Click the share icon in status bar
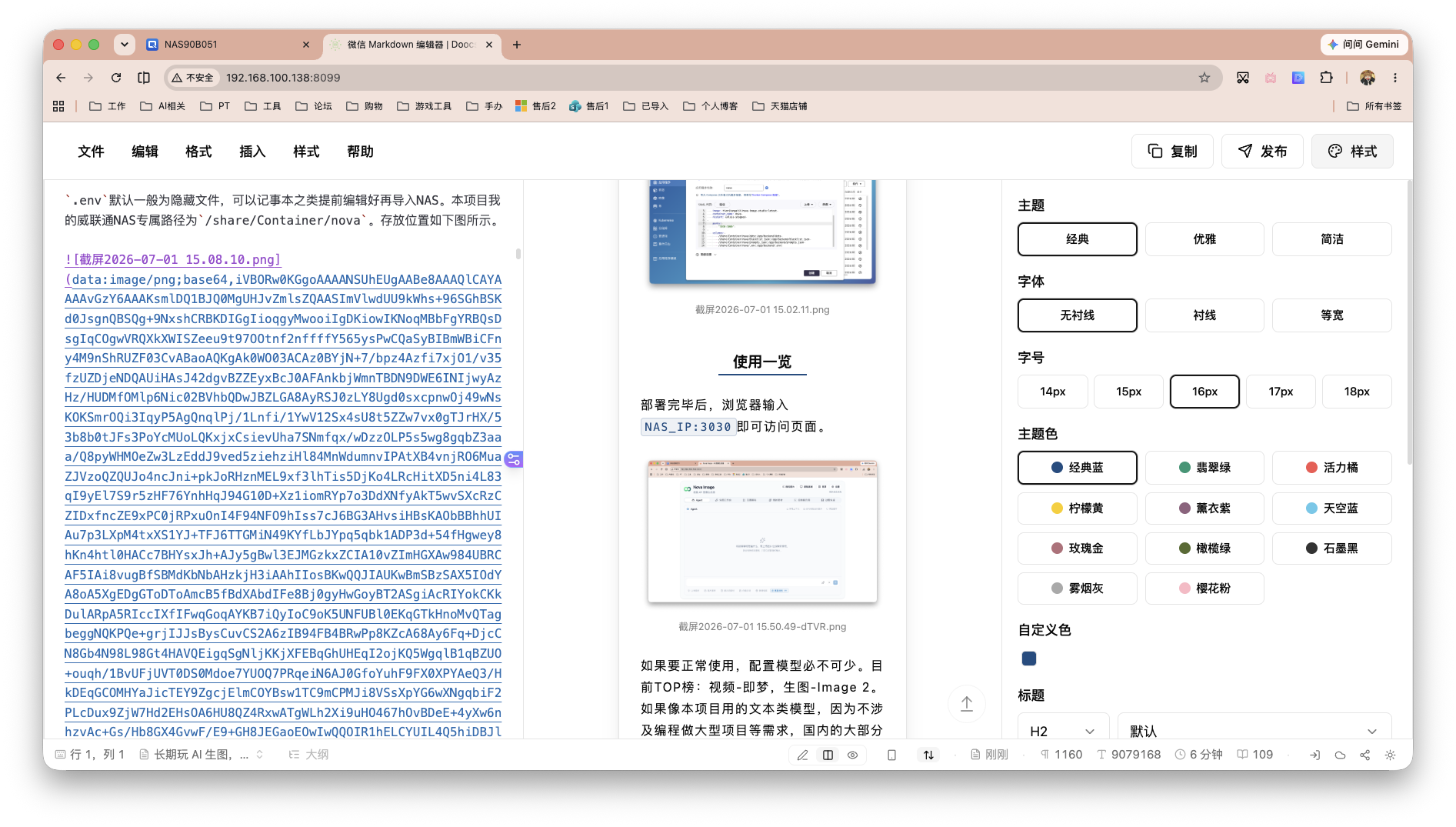1456x827 pixels. pos(1365,755)
